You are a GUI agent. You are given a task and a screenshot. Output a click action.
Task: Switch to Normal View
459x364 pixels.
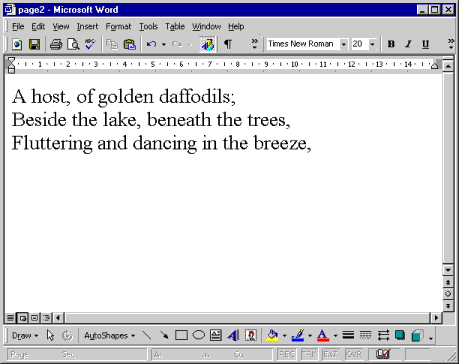[x=10, y=318]
